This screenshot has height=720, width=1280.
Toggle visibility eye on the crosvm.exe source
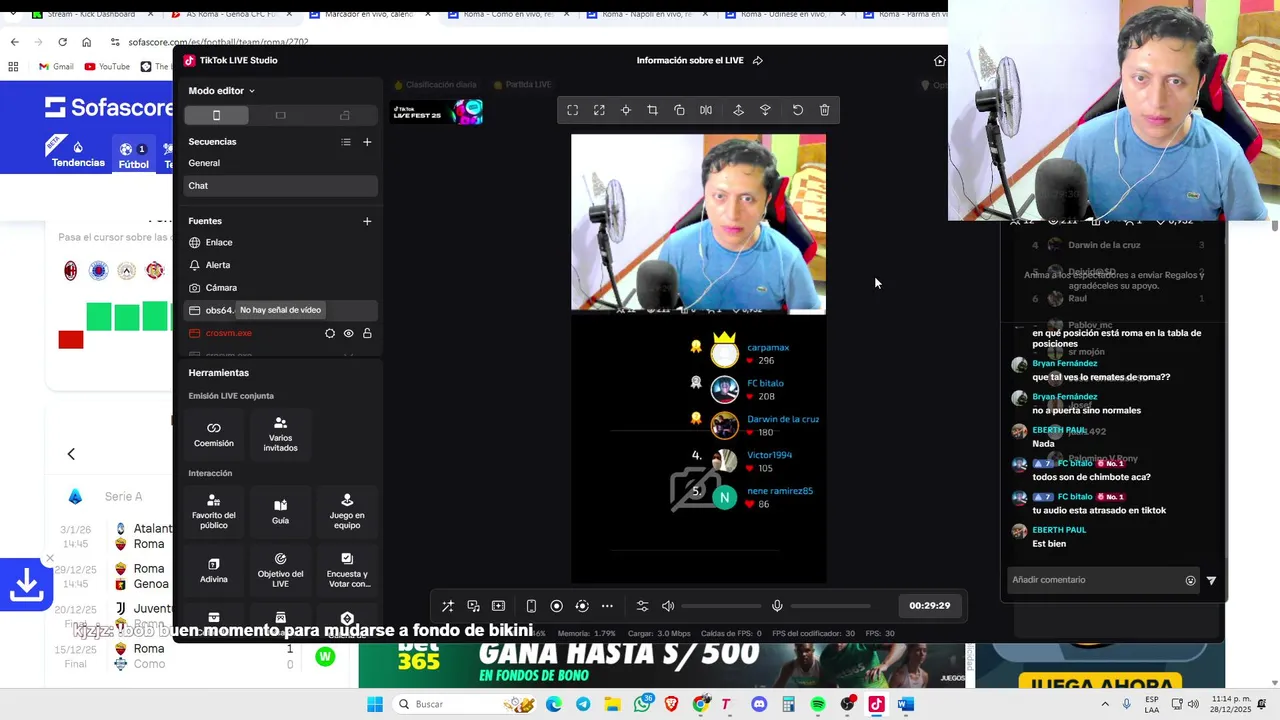349,333
